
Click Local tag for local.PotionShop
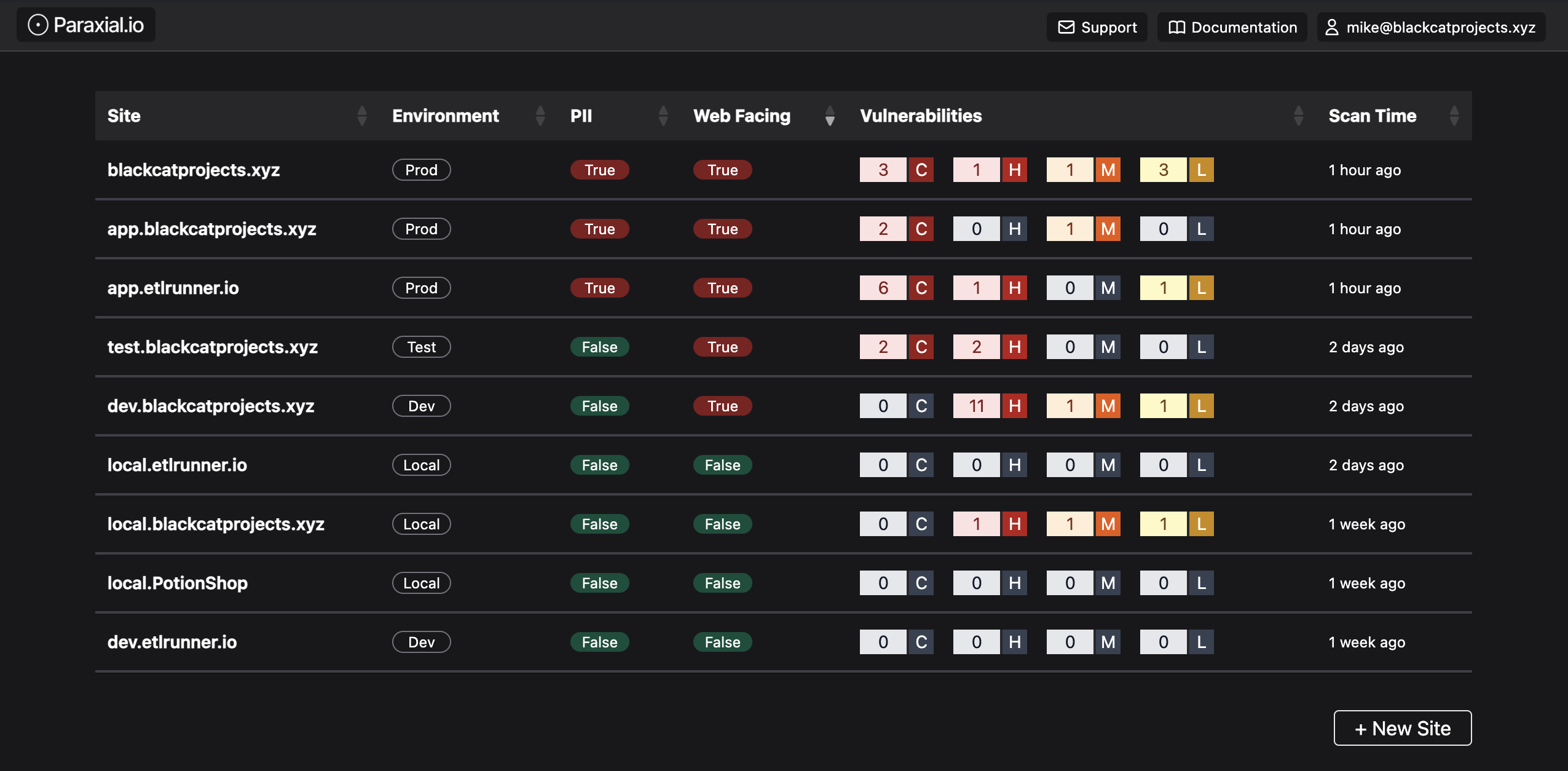[422, 583]
